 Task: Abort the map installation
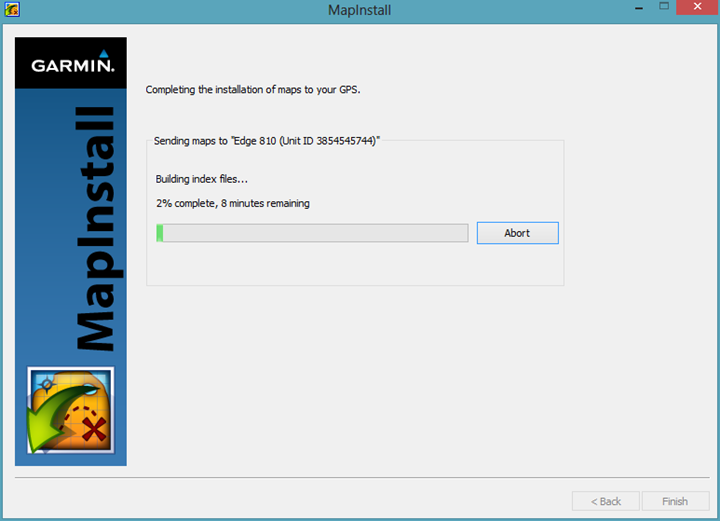tap(518, 233)
